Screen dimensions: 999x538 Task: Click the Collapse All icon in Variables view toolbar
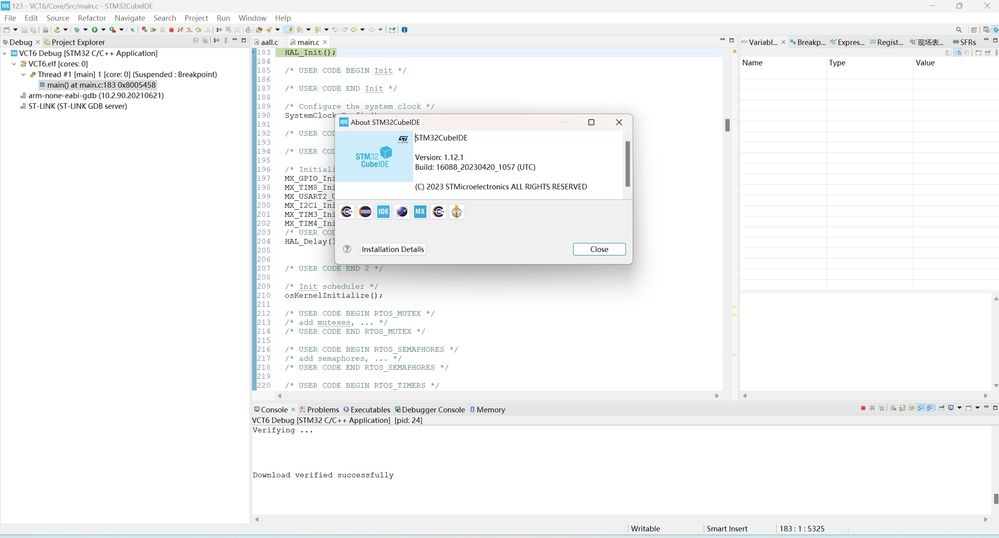coord(967,52)
